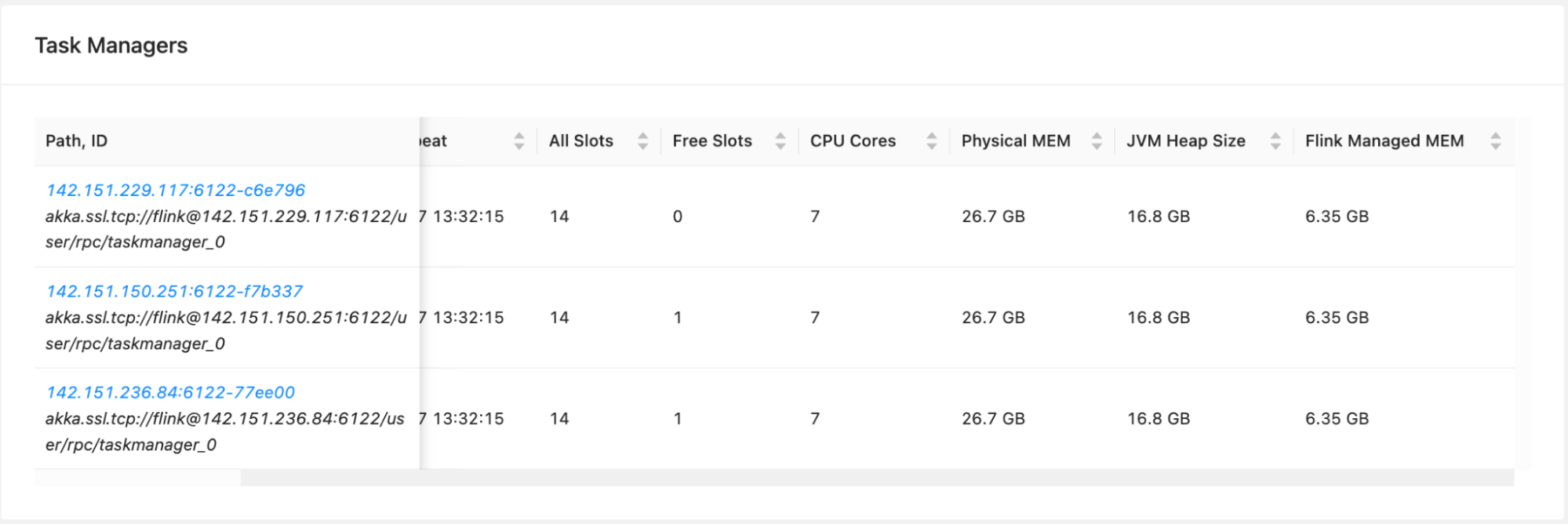Image resolution: width=1568 pixels, height=524 pixels.
Task: Click the Task Managers title
Action: (x=111, y=45)
